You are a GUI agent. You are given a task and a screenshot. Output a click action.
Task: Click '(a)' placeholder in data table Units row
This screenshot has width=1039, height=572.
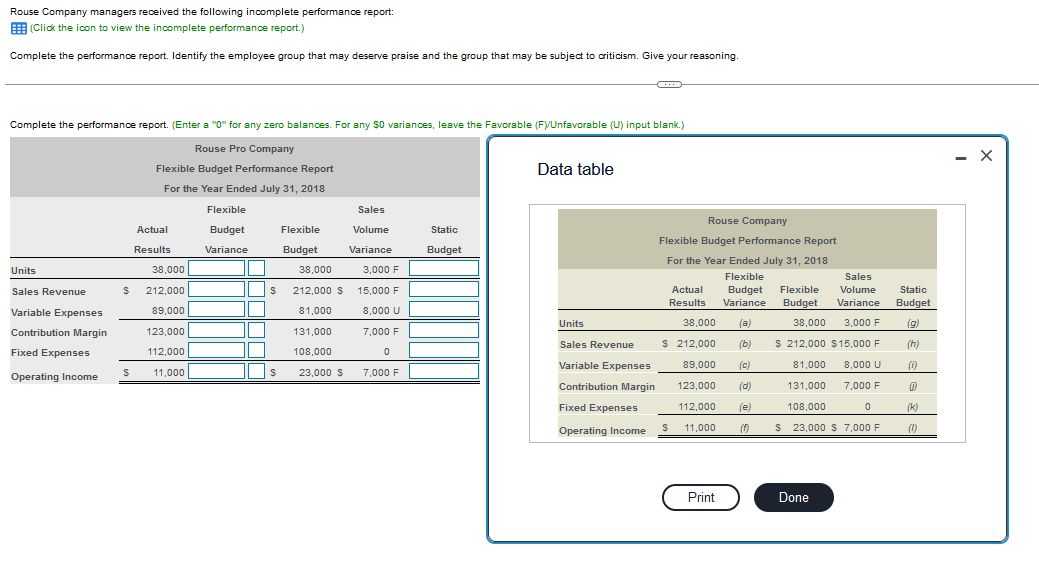pyautogui.click(x=745, y=323)
